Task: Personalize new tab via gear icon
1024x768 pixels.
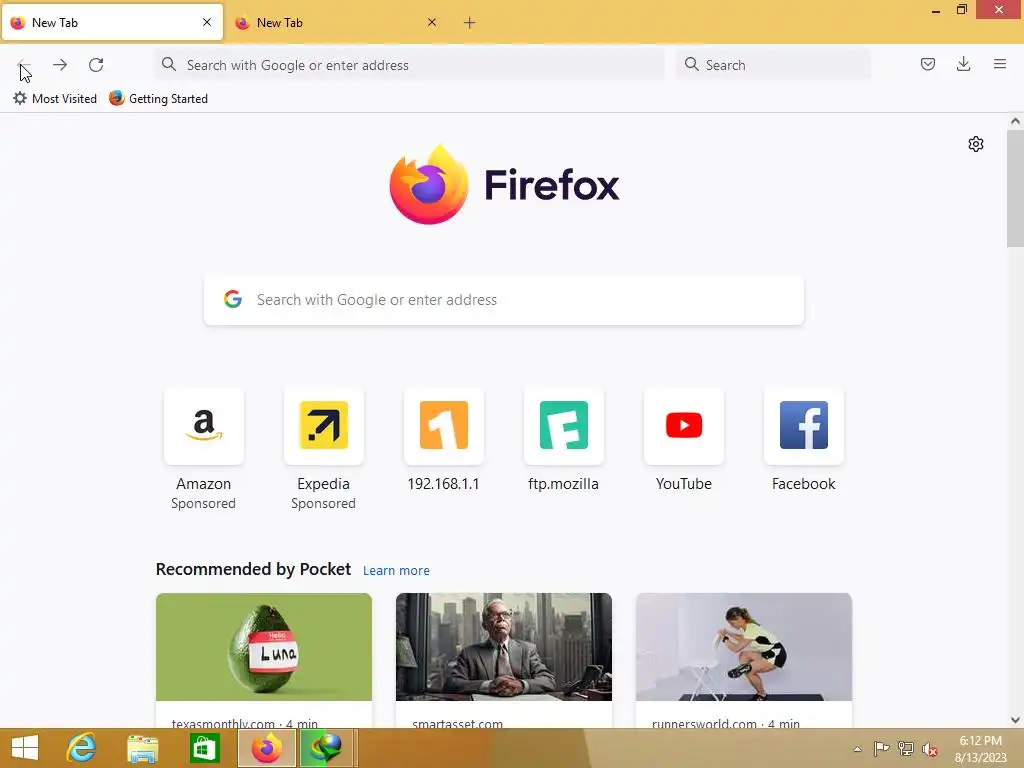Action: point(976,144)
